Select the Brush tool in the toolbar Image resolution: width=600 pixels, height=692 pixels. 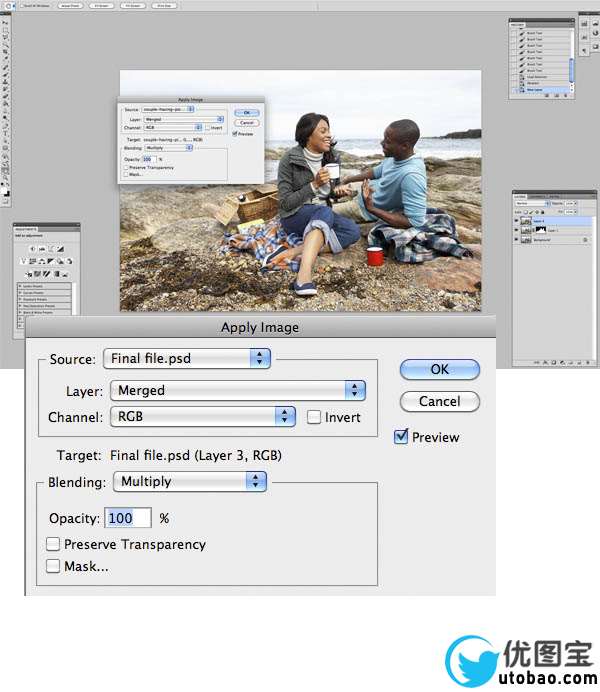tap(5, 74)
